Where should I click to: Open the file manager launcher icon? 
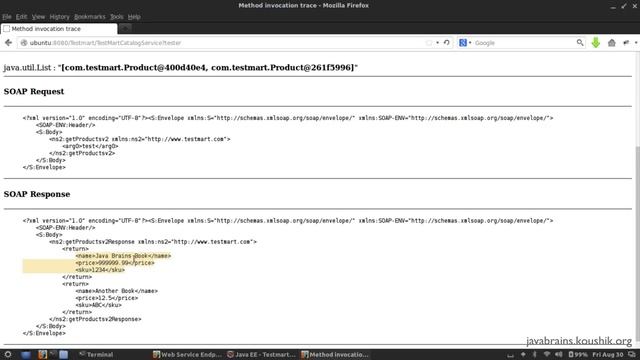tap(63, 354)
